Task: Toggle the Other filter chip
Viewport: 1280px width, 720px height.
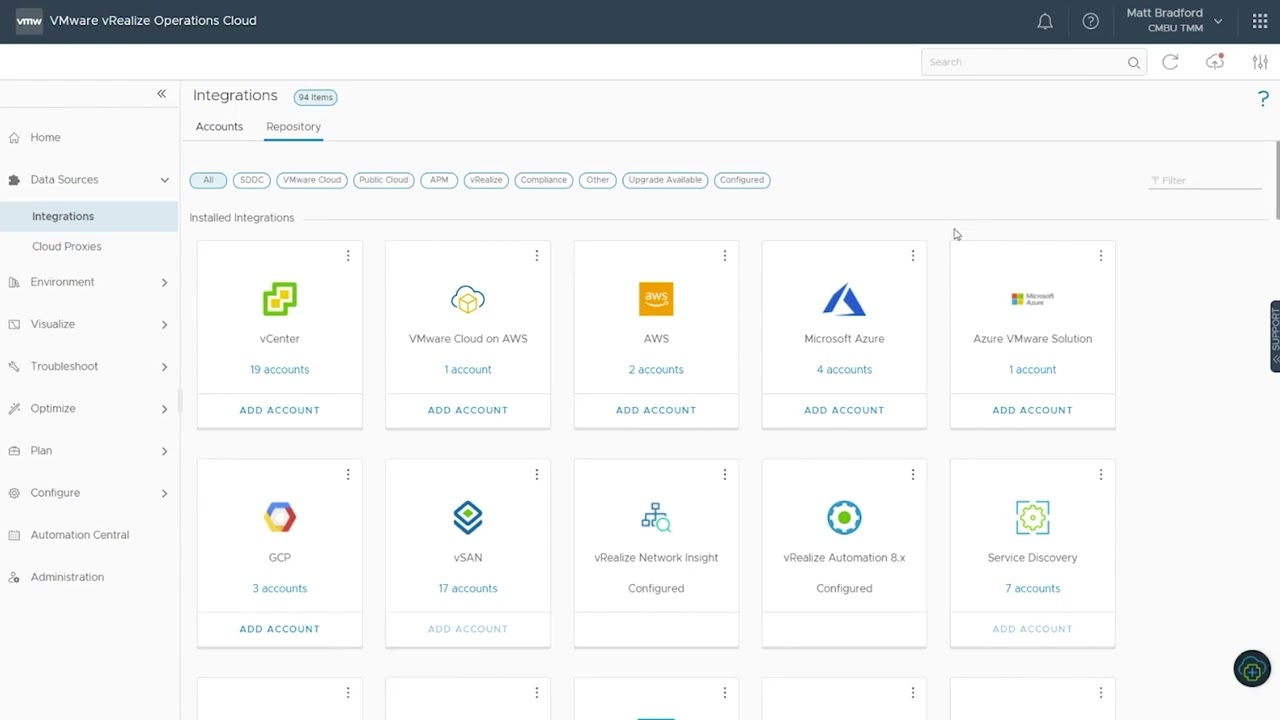Action: (598, 180)
